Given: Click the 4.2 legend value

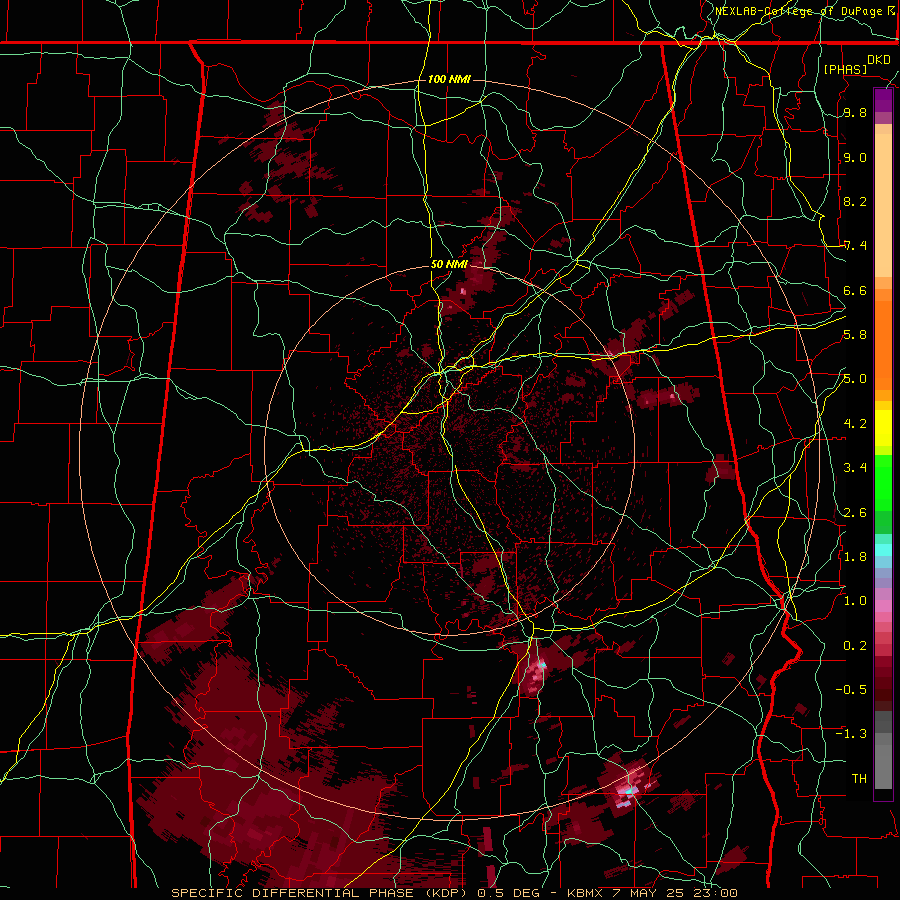Looking at the screenshot, I should pyautogui.click(x=855, y=424).
